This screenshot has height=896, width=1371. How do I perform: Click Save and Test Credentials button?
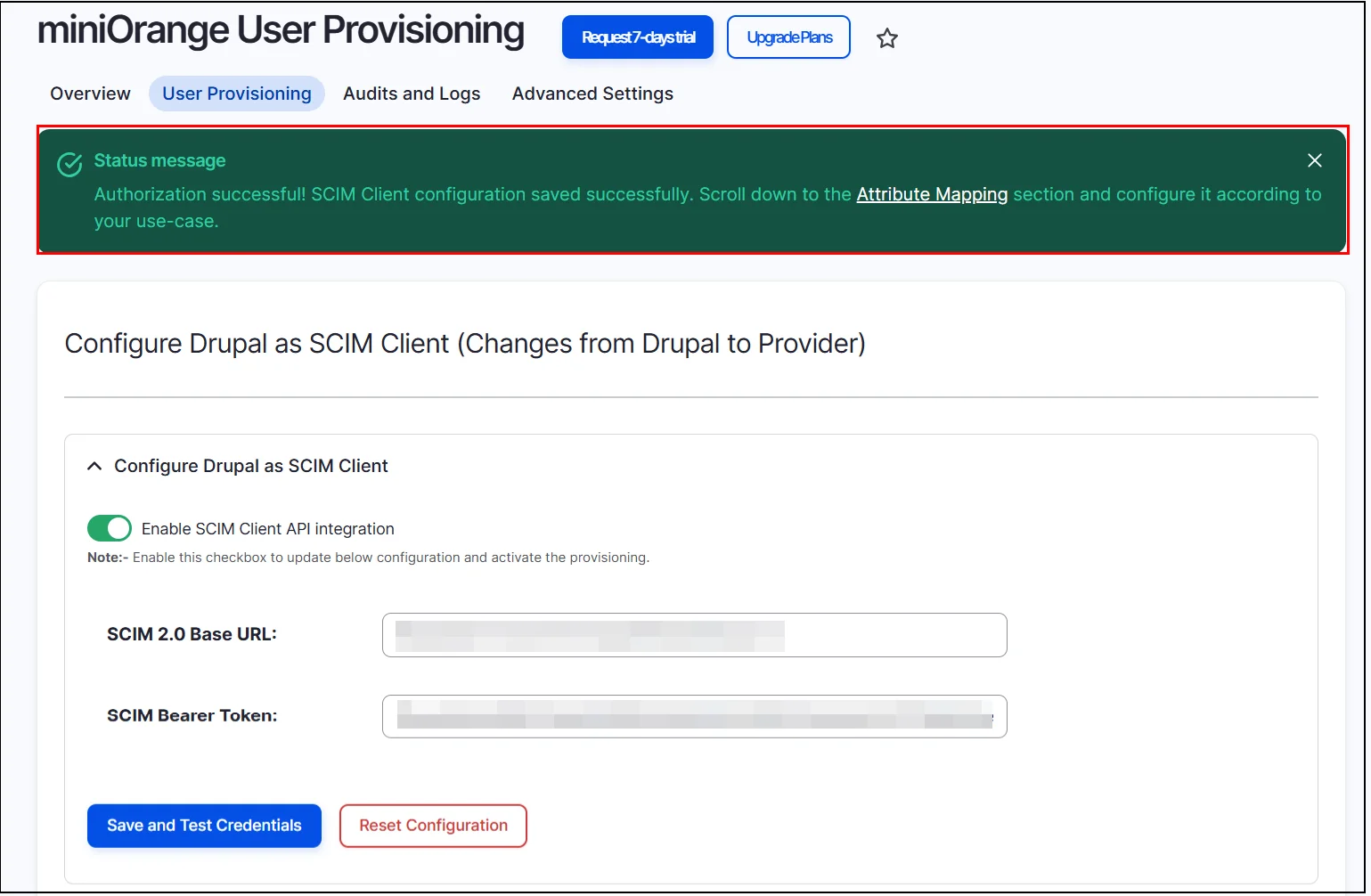pos(204,826)
